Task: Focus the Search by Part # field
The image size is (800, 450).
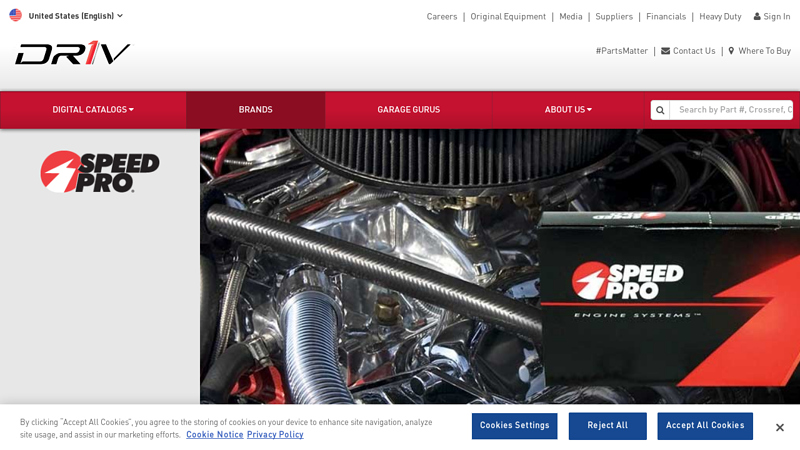Action: point(731,110)
